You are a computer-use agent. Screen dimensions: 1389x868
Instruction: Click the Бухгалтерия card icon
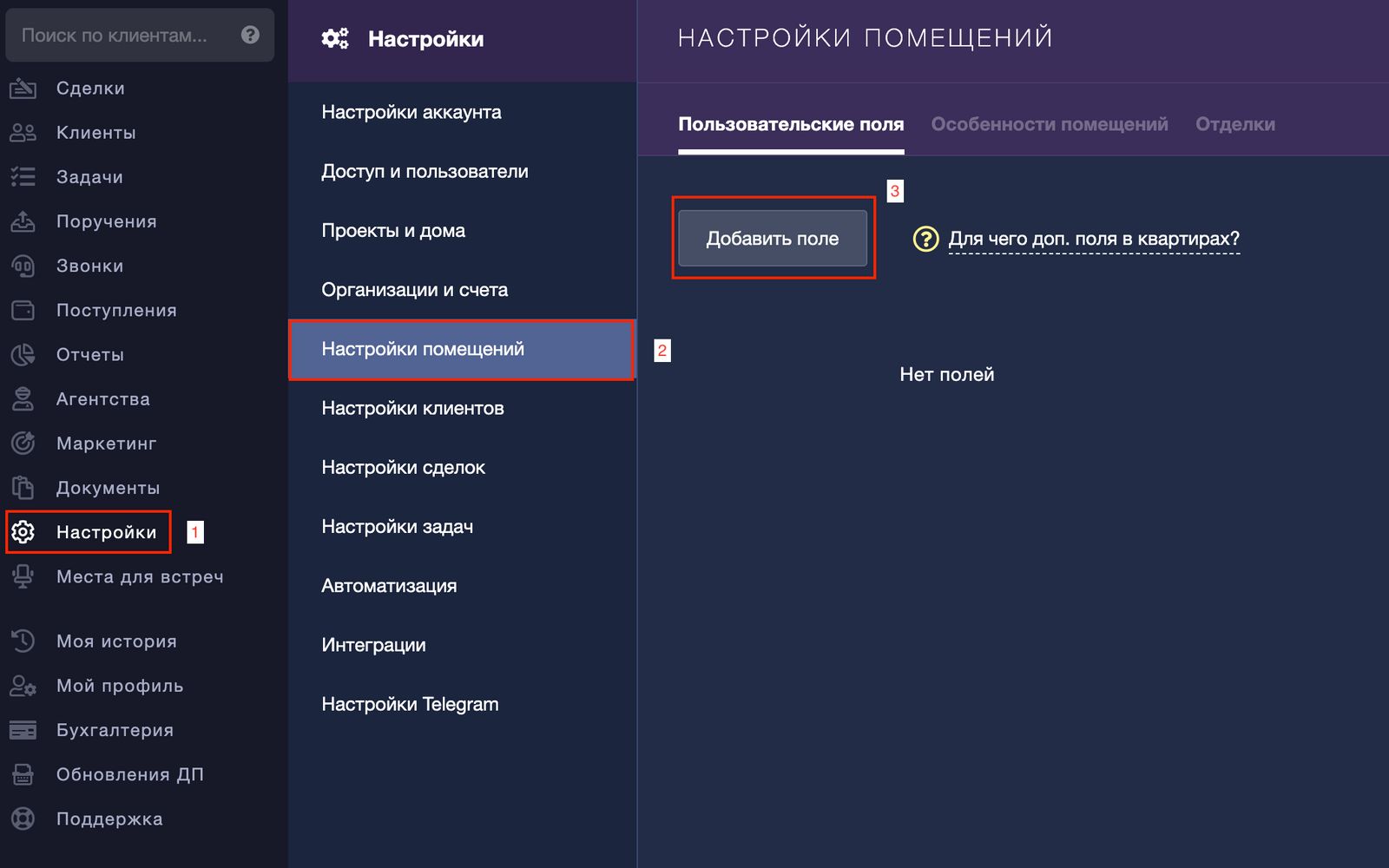tap(23, 730)
